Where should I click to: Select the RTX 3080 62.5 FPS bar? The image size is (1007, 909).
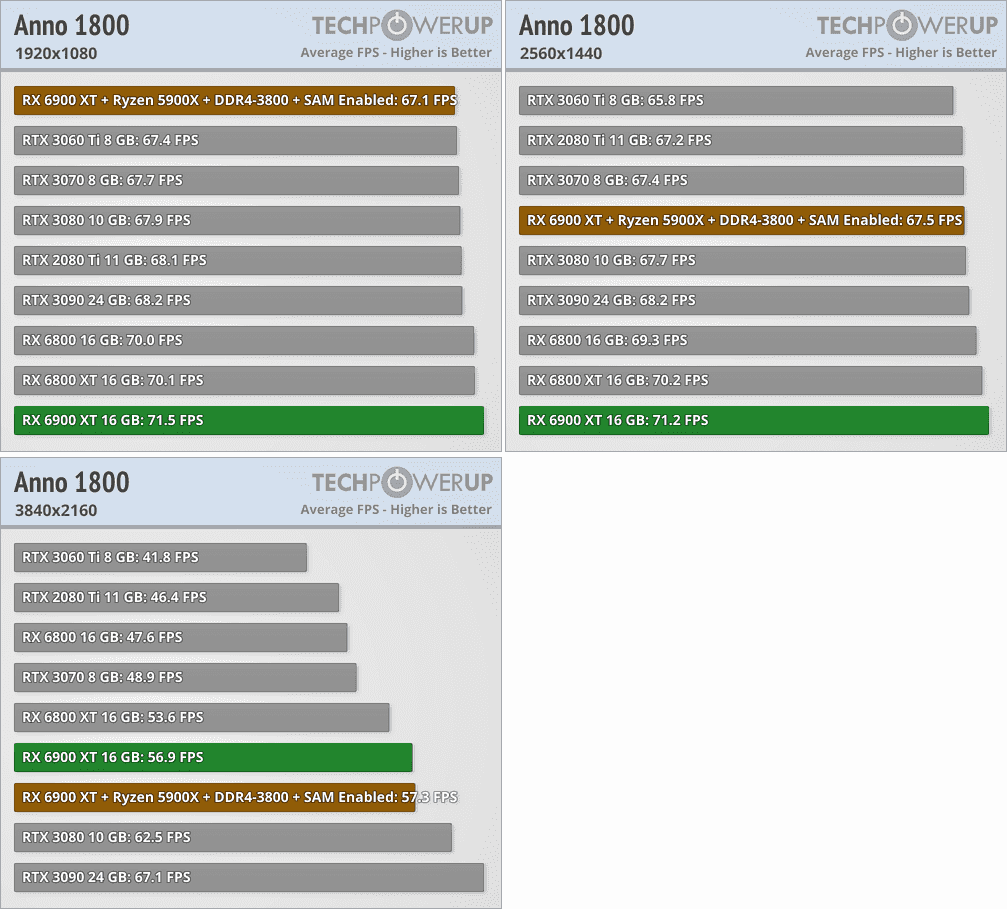[233, 837]
